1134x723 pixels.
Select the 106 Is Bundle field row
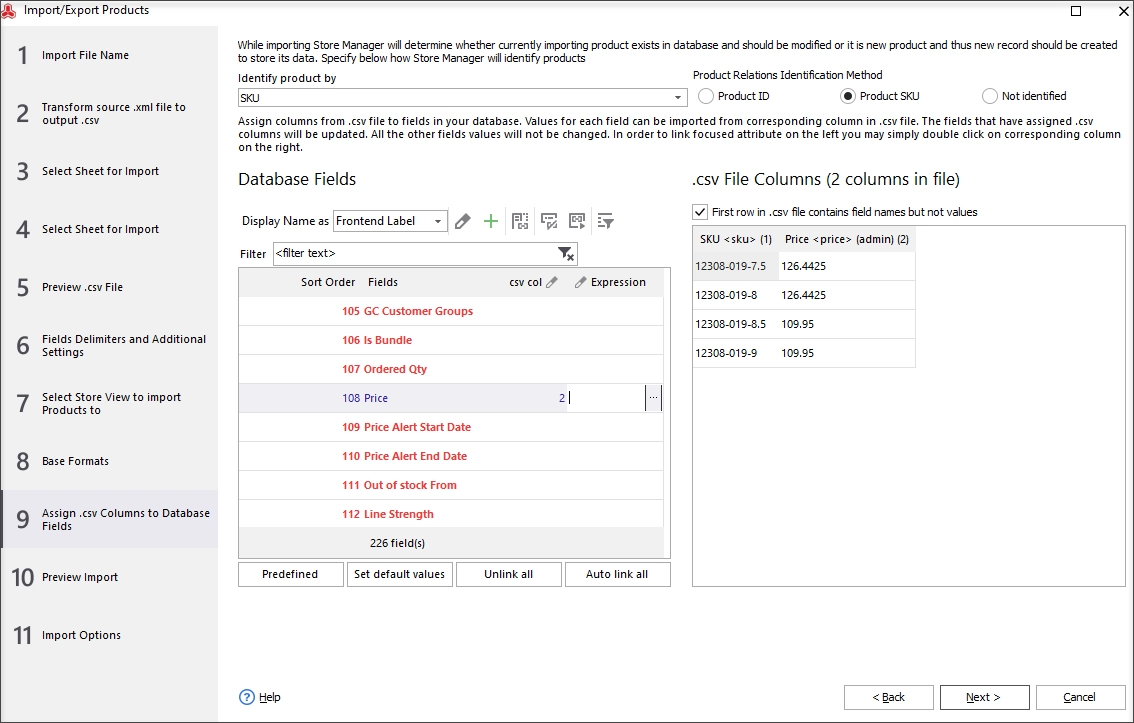[x=451, y=340]
